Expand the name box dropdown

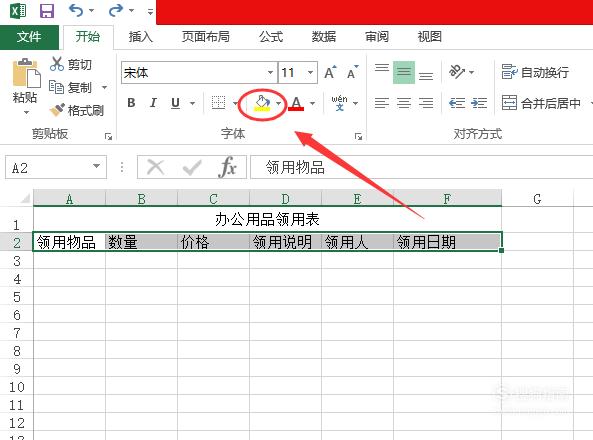pos(97,166)
